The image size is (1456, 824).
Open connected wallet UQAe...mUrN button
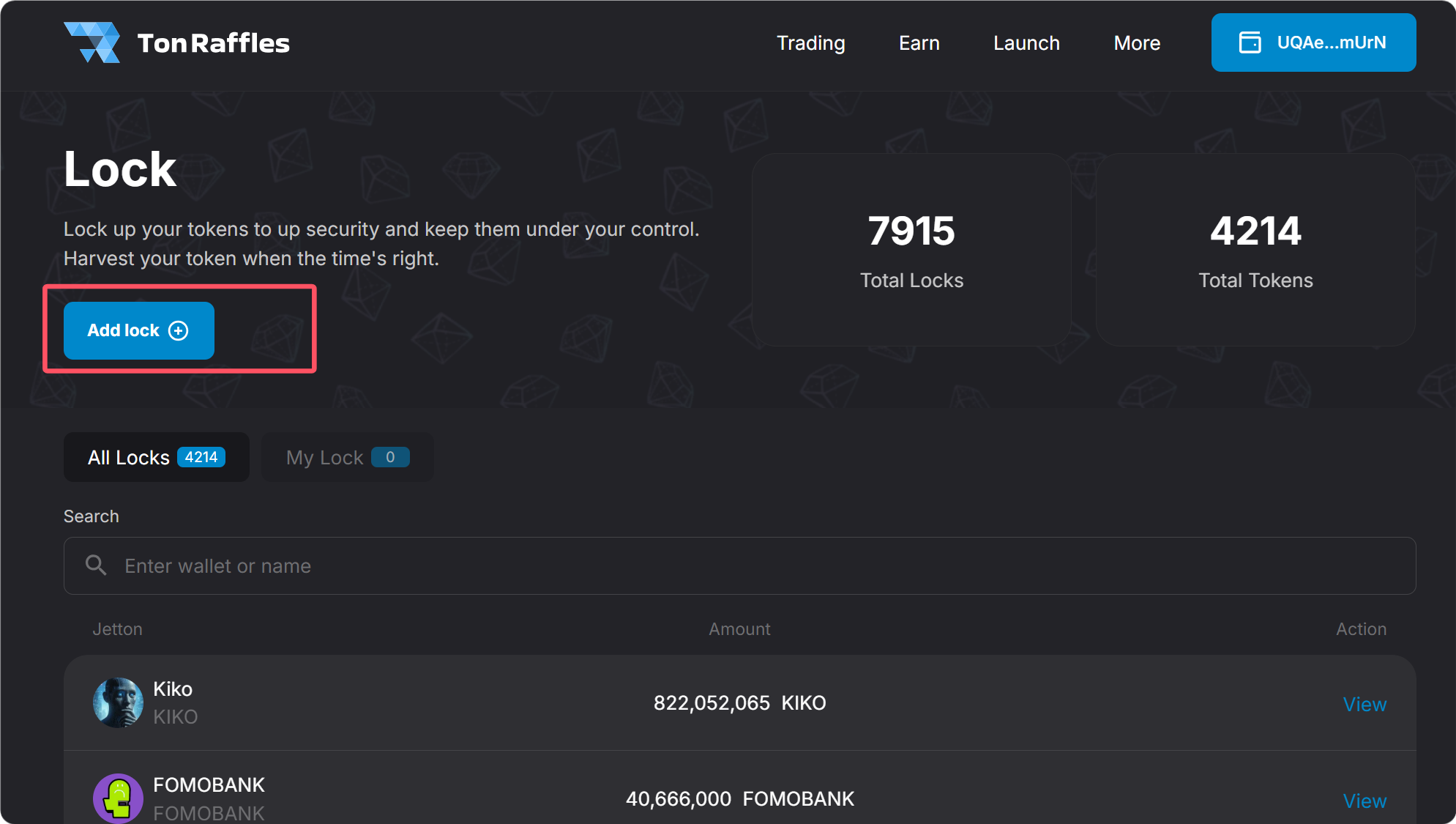(1313, 42)
